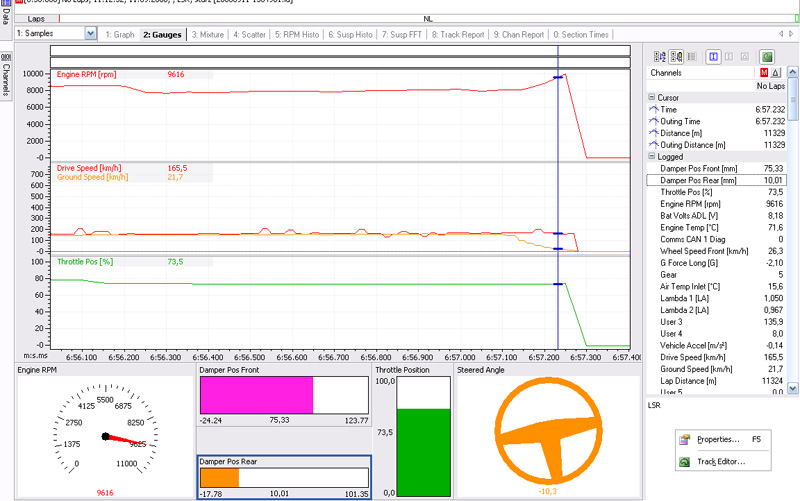Open the Track Report tab
Image resolution: width=800 pixels, height=501 pixels.
(458, 35)
